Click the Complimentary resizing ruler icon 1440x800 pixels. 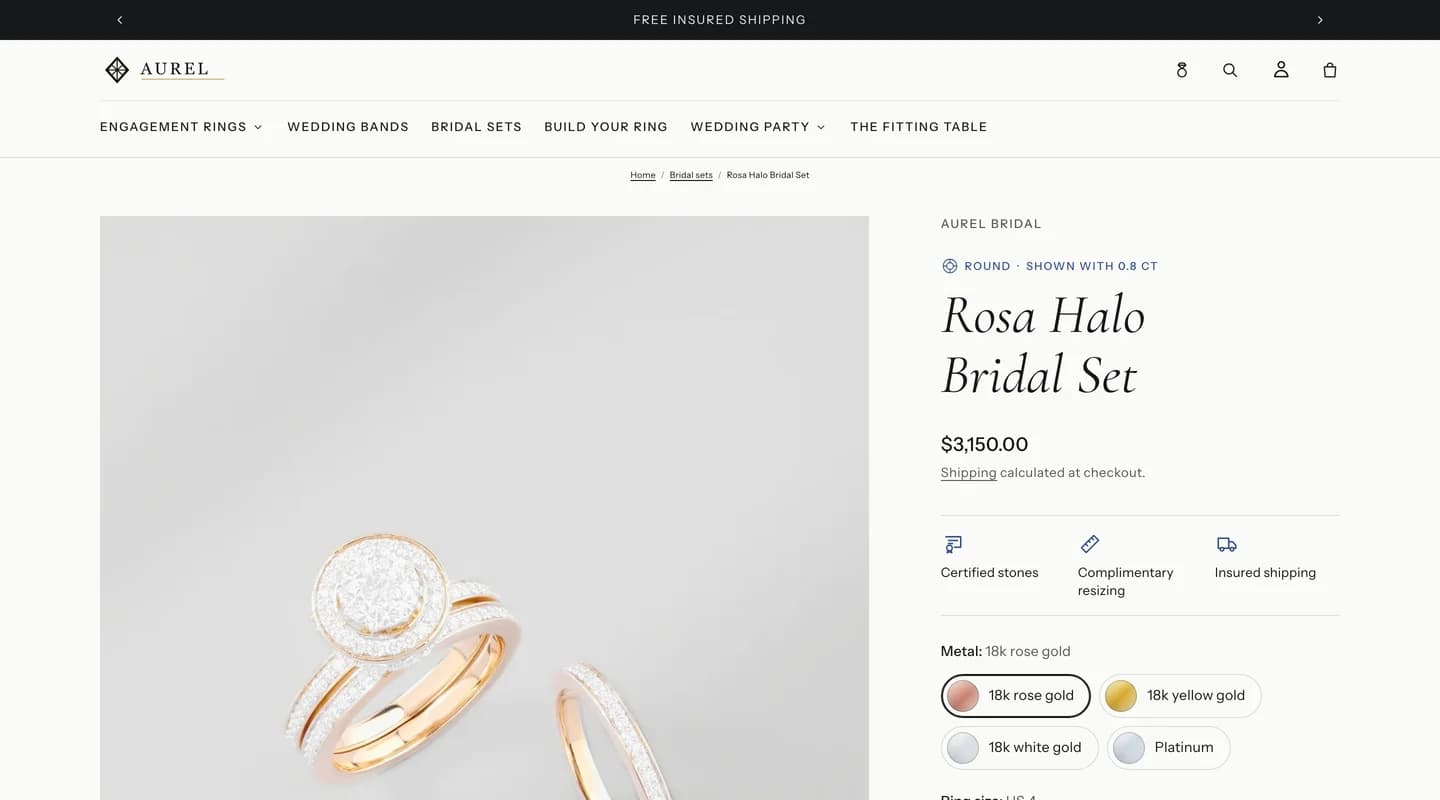[x=1090, y=544]
